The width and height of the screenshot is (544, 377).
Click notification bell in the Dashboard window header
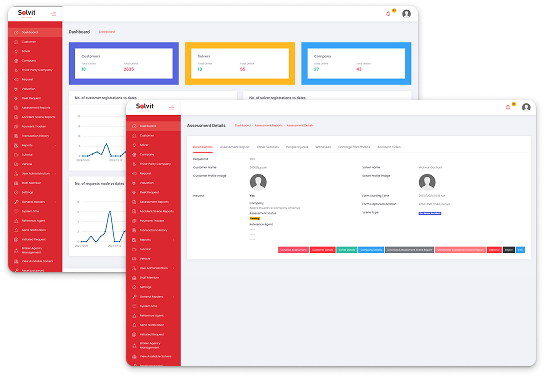tap(388, 14)
